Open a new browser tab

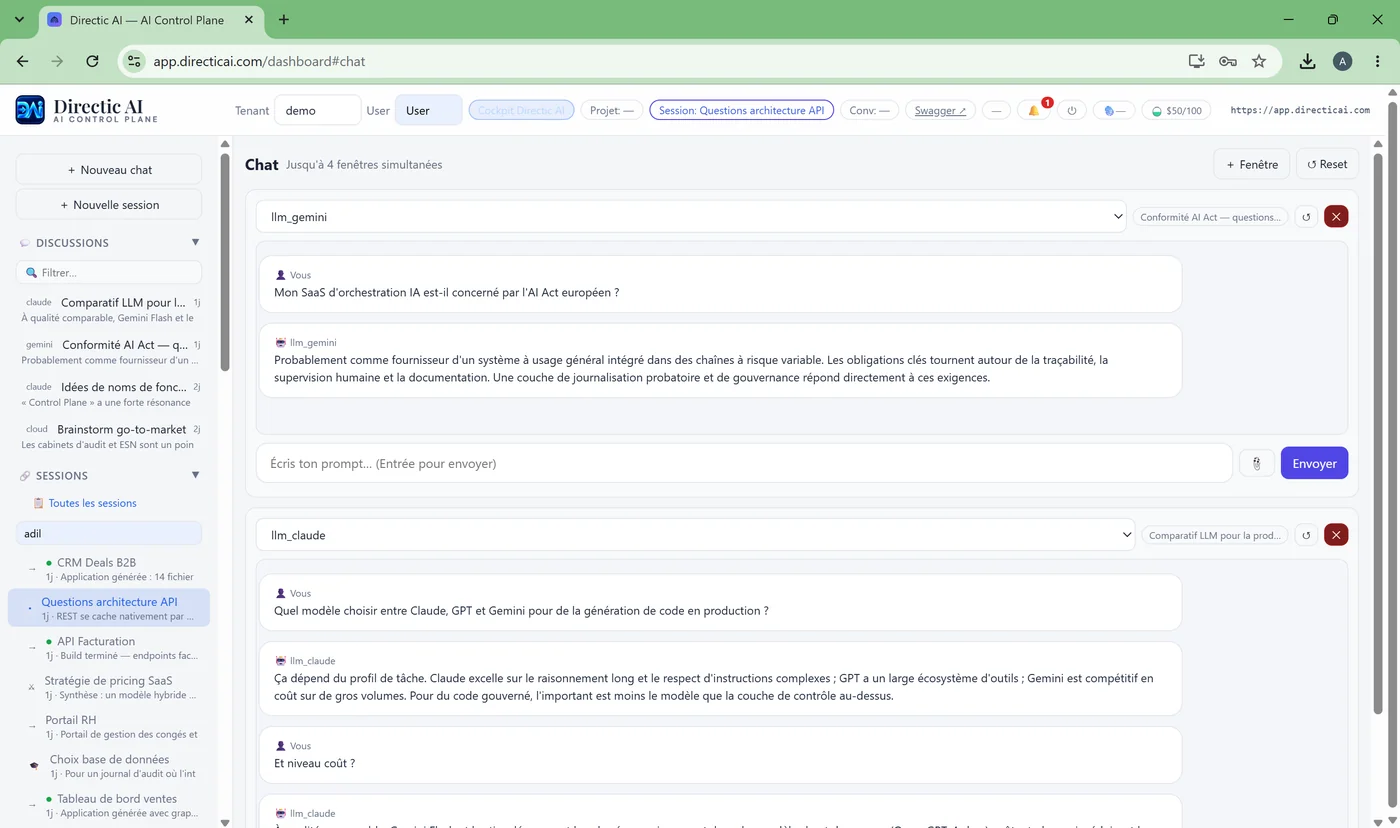(284, 19)
